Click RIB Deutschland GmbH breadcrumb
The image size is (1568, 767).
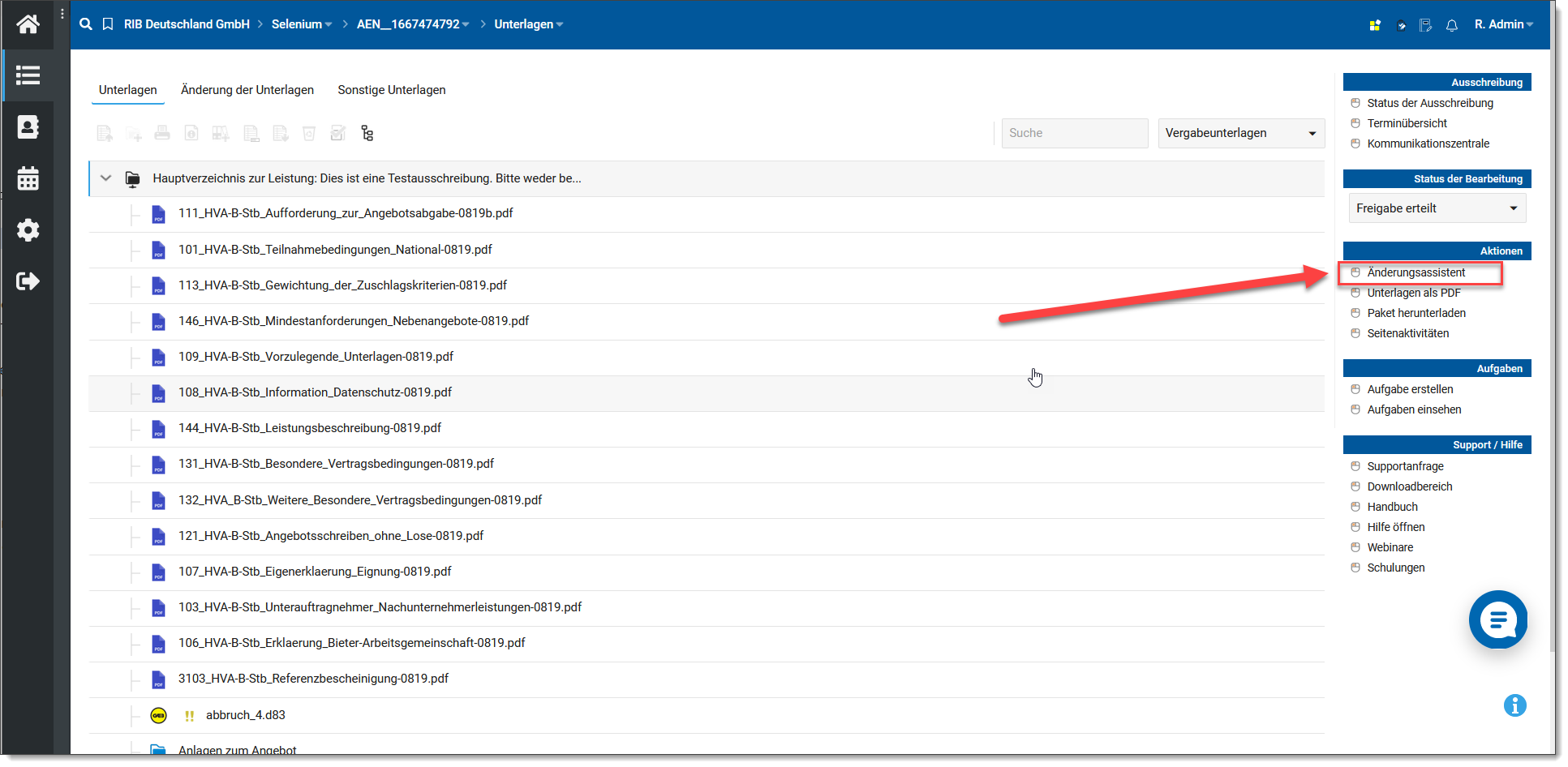pos(187,24)
